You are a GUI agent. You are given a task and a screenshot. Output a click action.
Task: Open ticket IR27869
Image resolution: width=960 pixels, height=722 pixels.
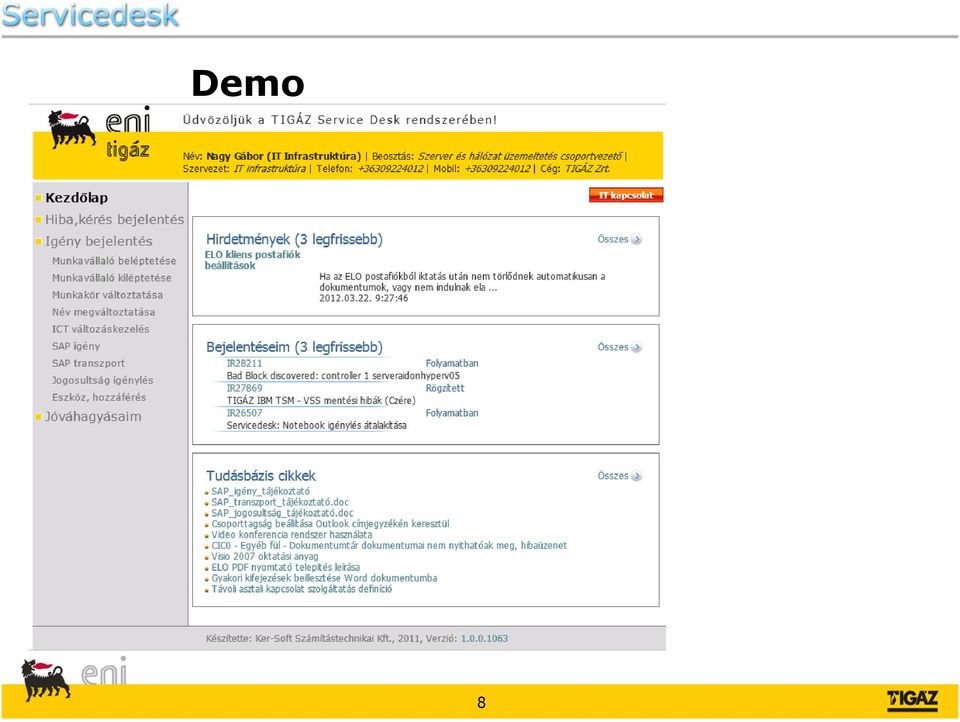(244, 388)
